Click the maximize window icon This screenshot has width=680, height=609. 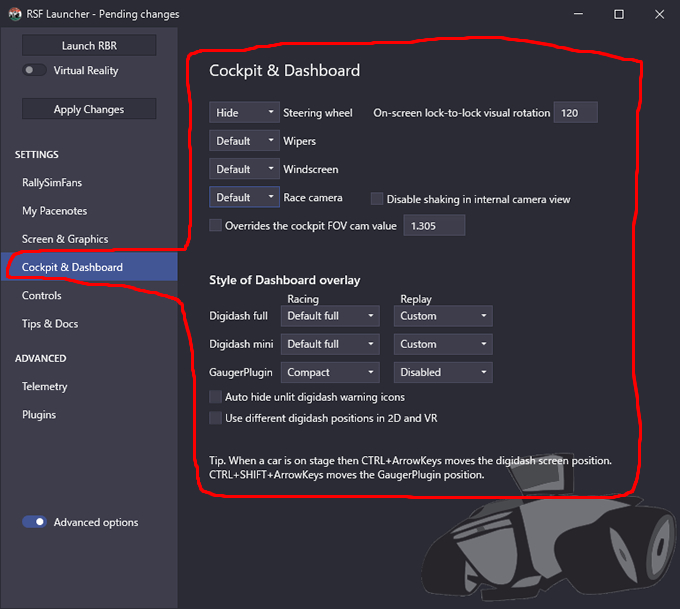619,14
